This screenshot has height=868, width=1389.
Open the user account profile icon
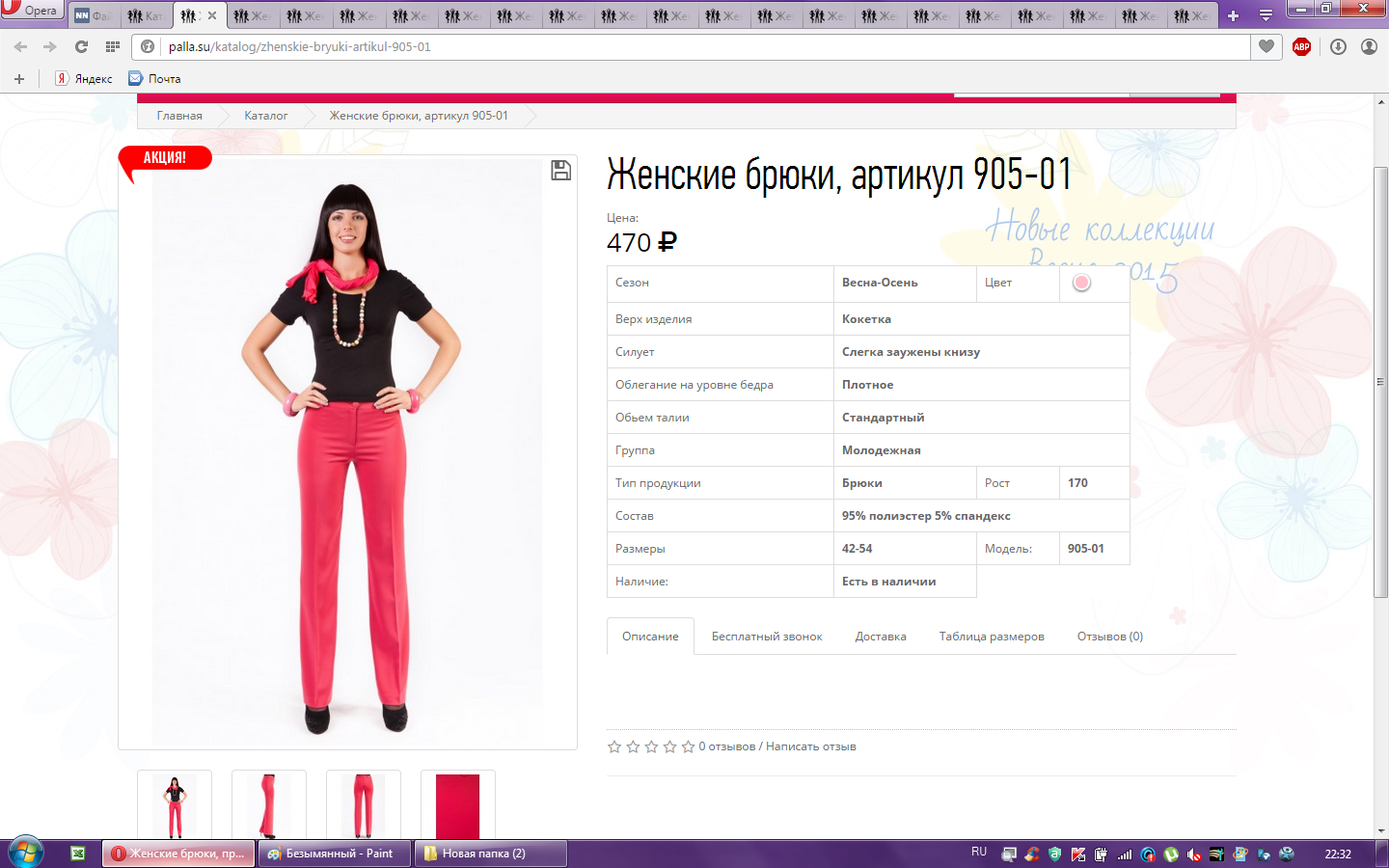(x=1369, y=46)
